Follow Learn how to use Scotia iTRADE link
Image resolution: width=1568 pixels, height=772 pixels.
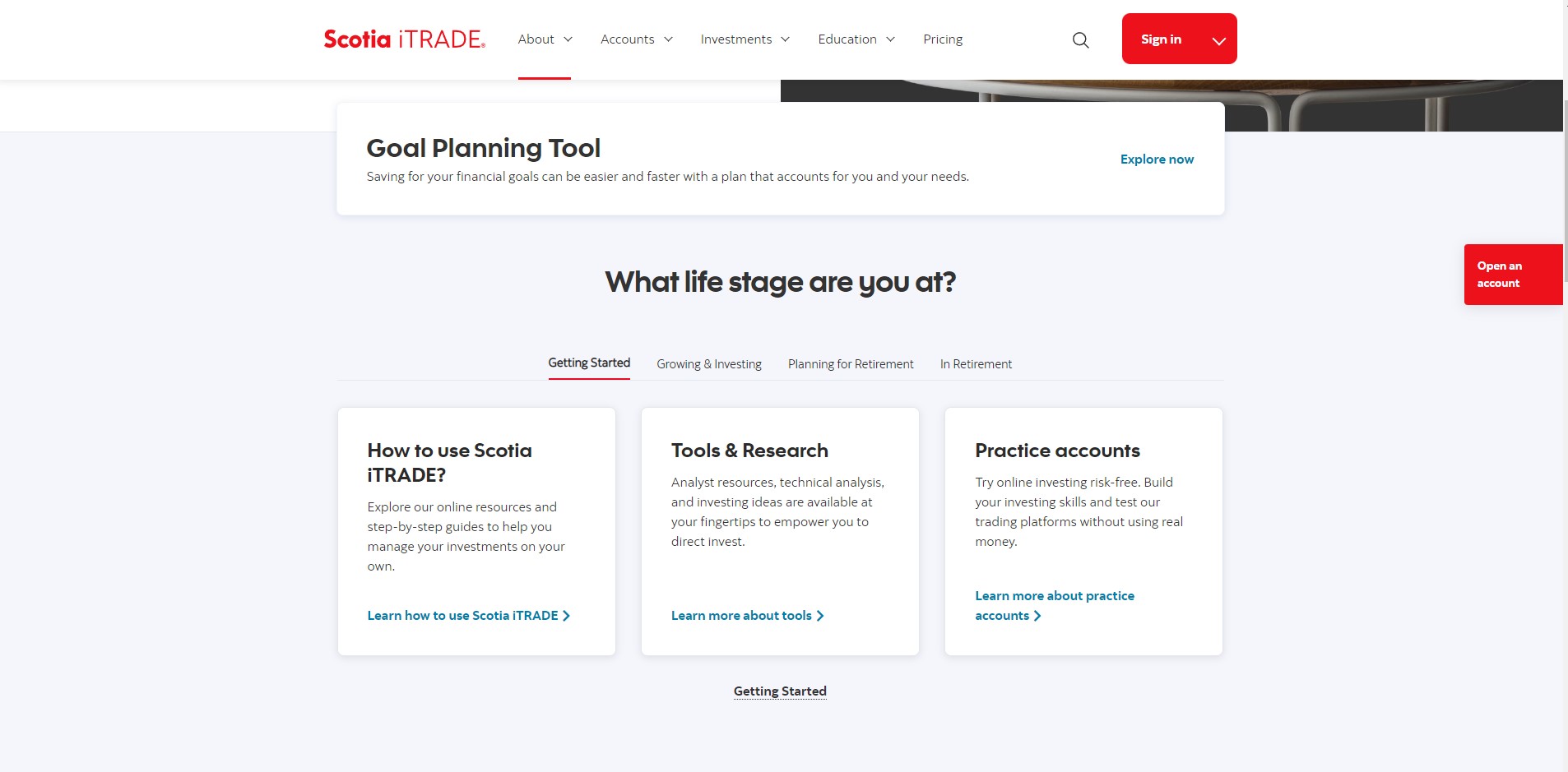click(x=469, y=616)
